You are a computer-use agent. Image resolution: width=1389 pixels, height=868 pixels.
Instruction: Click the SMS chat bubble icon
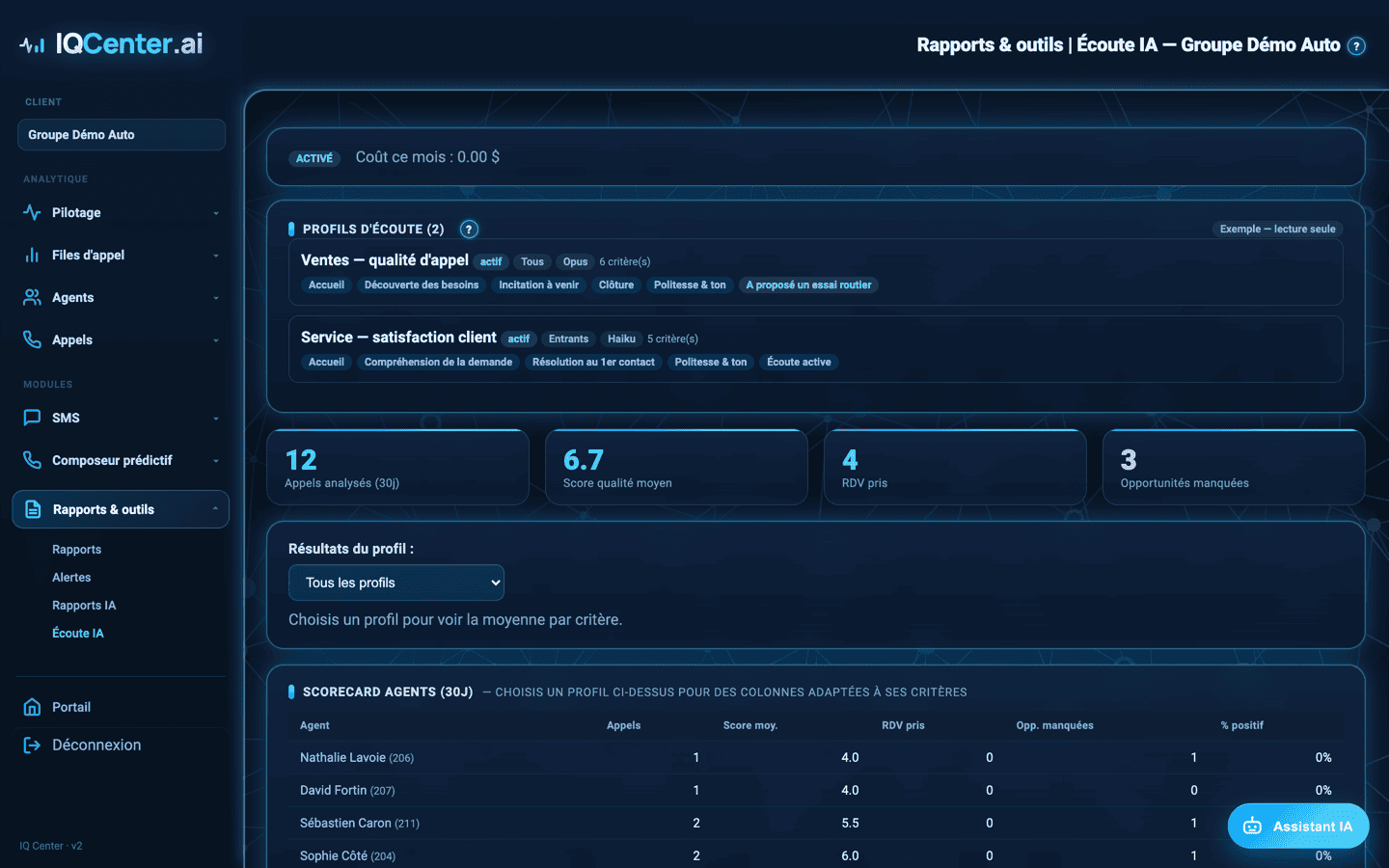[x=32, y=418]
